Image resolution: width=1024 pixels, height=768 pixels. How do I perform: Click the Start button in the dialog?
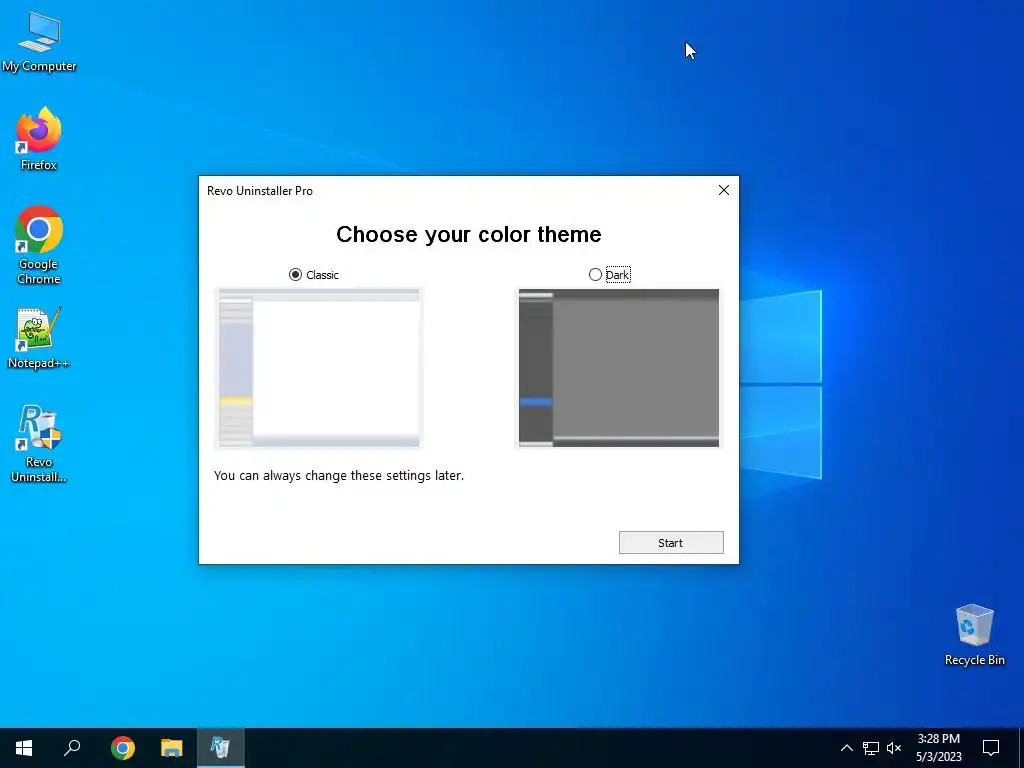(671, 543)
